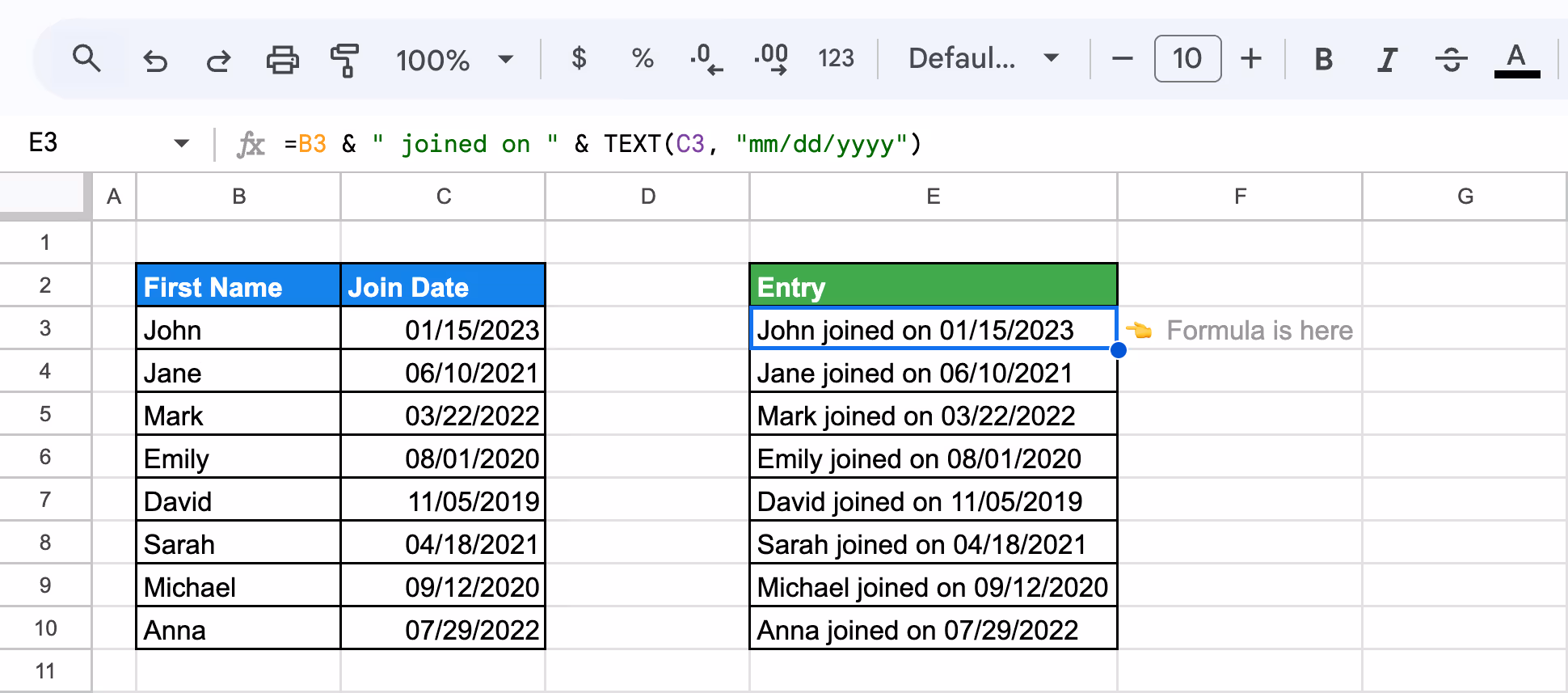1568x693 pixels.
Task: Decrease font size with minus button
Action: point(1123,59)
